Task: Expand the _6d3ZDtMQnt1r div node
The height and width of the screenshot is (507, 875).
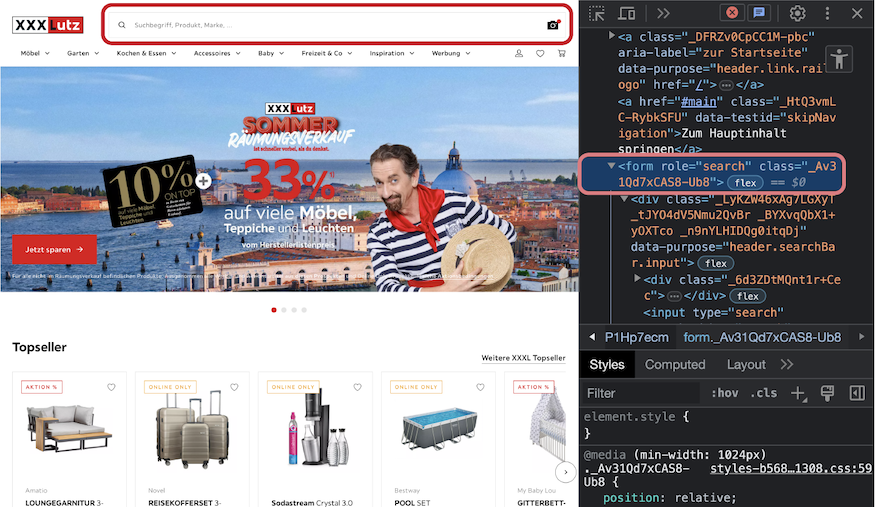Action: click(x=637, y=278)
